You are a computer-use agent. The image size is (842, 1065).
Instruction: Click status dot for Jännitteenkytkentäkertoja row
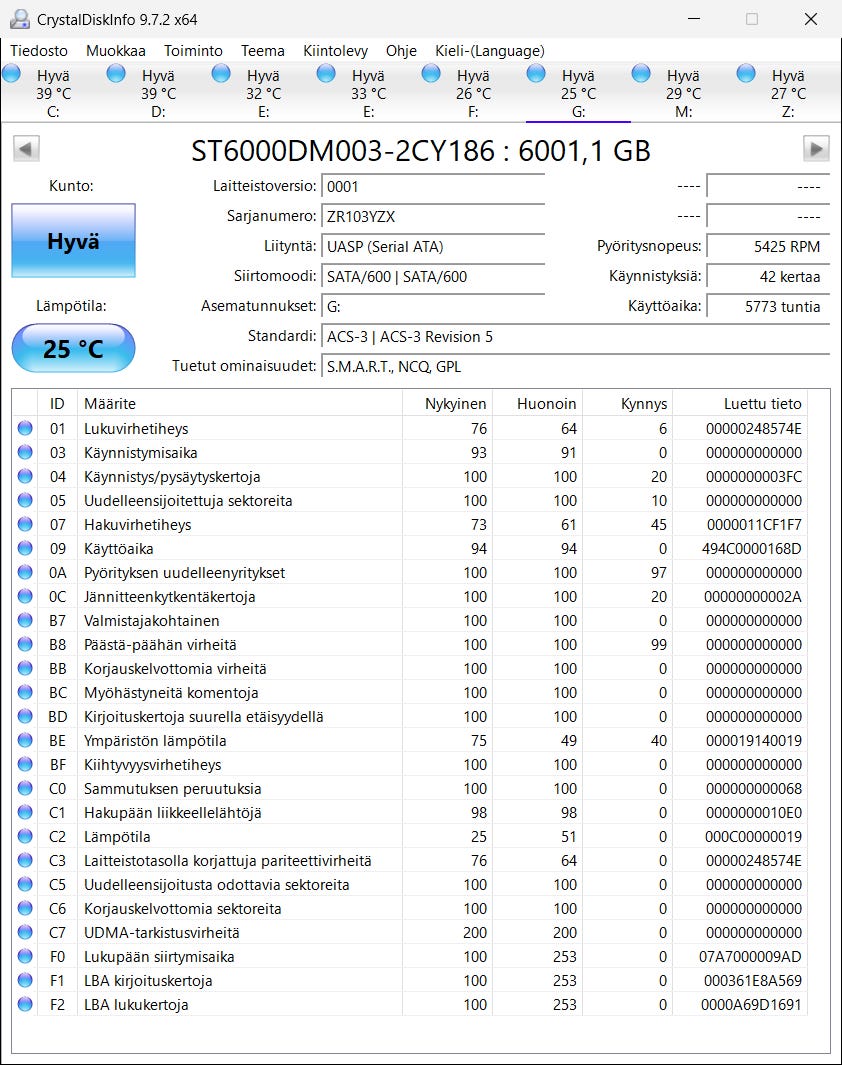pyautogui.click(x=25, y=596)
